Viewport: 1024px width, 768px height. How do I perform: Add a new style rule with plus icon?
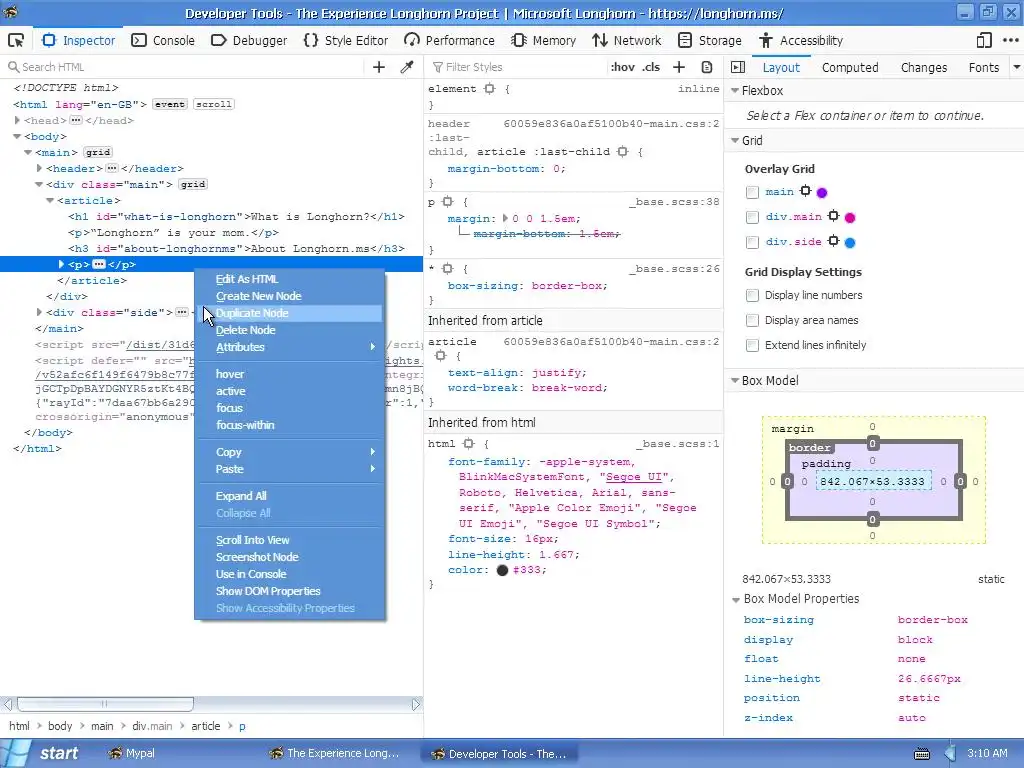point(679,67)
